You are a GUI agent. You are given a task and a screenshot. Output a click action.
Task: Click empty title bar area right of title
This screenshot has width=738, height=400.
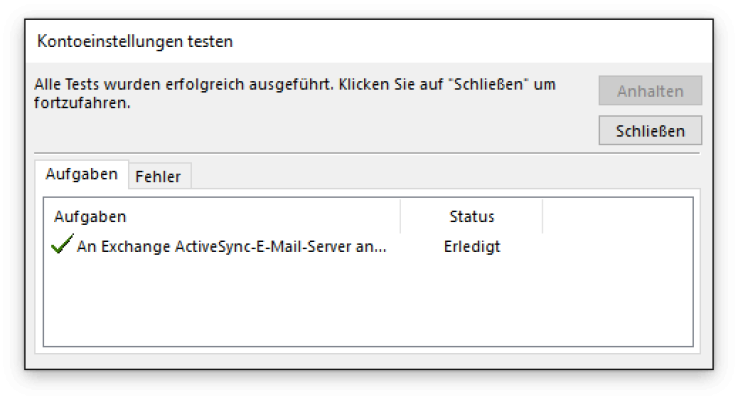click(471, 41)
